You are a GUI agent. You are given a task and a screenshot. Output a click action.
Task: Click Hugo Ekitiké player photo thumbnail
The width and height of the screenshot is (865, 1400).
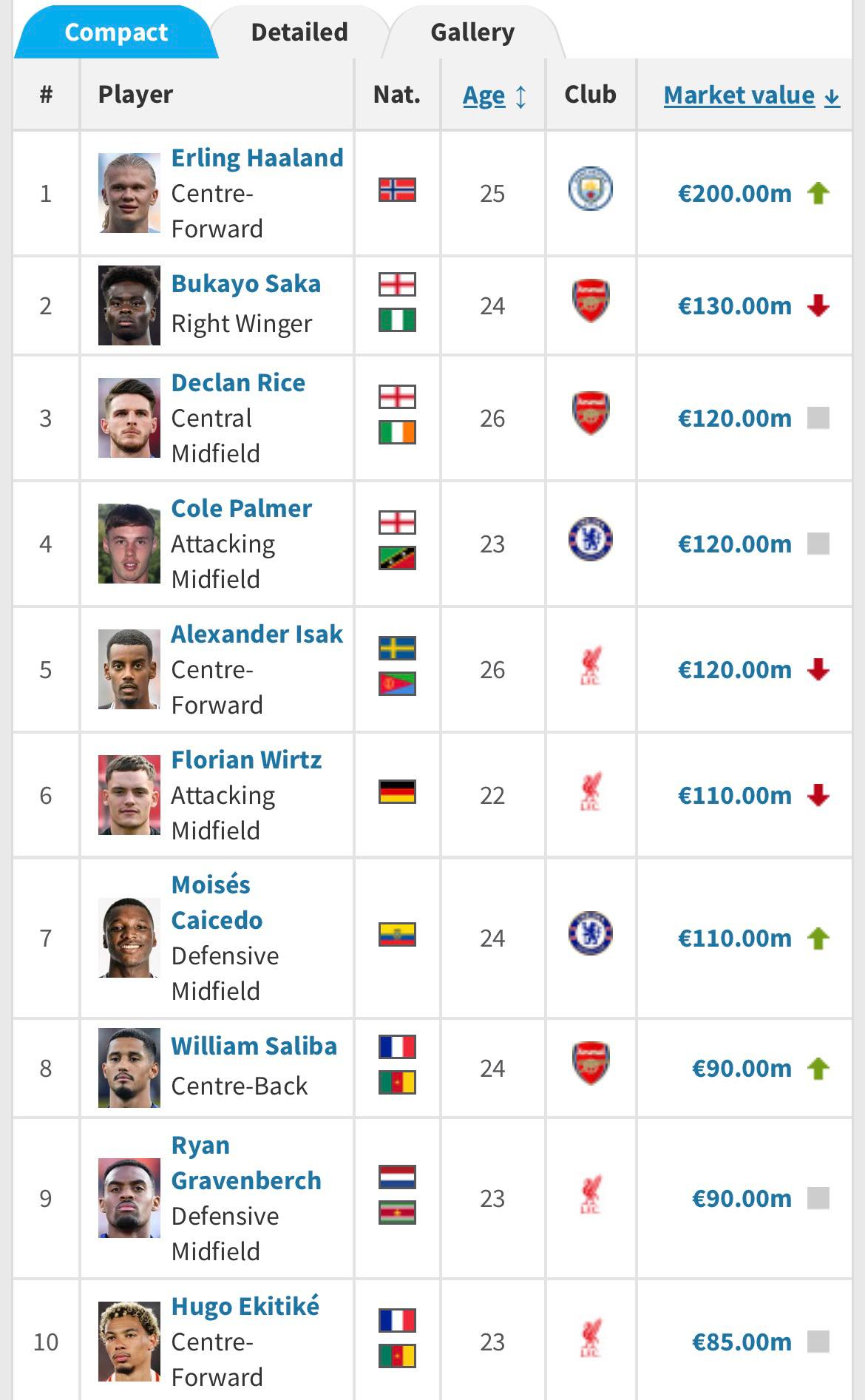point(129,1341)
